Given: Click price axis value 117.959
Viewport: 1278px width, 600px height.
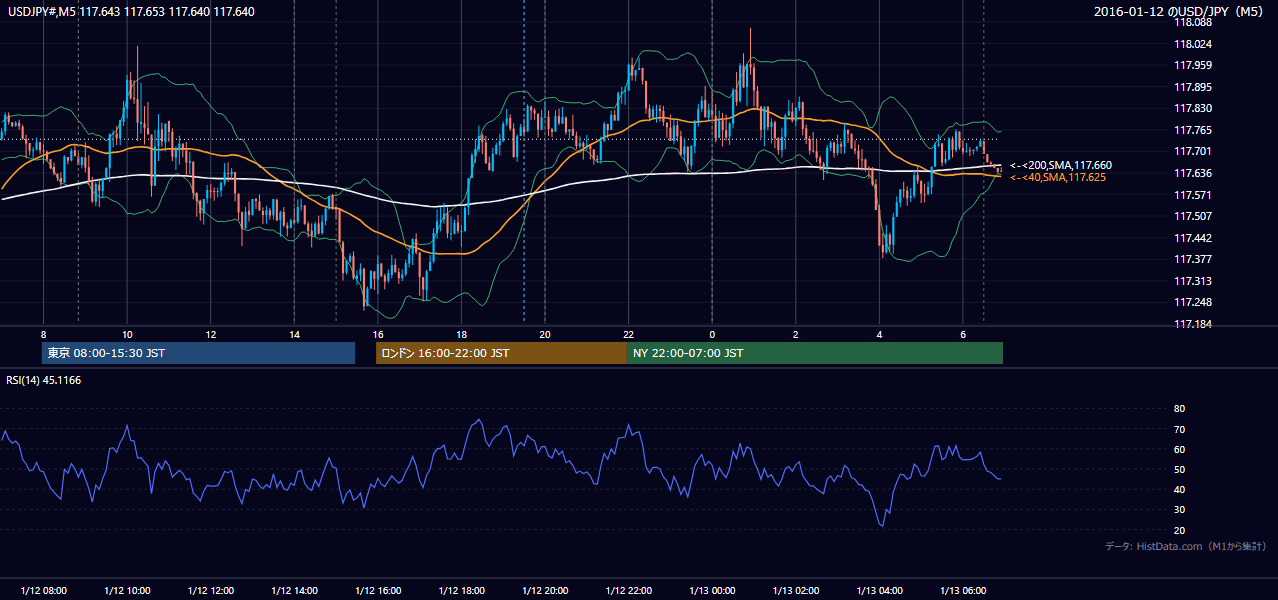Looking at the screenshot, I should [x=1192, y=65].
